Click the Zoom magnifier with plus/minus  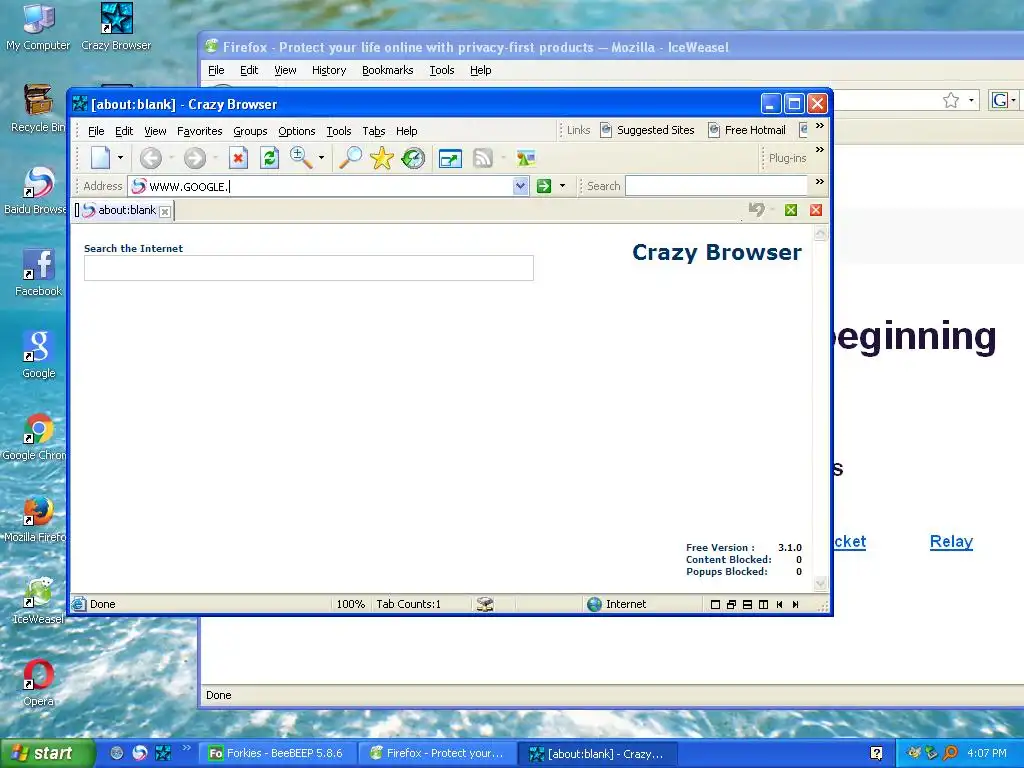coord(301,158)
